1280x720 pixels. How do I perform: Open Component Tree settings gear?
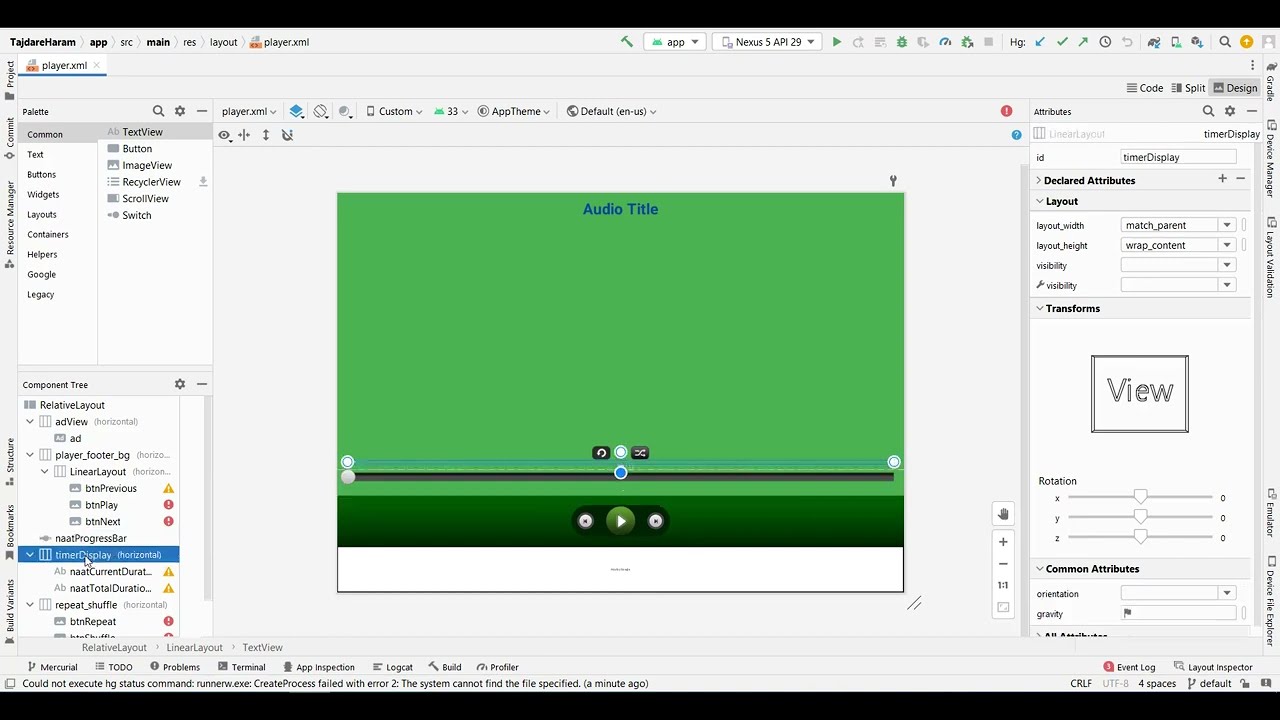[180, 384]
